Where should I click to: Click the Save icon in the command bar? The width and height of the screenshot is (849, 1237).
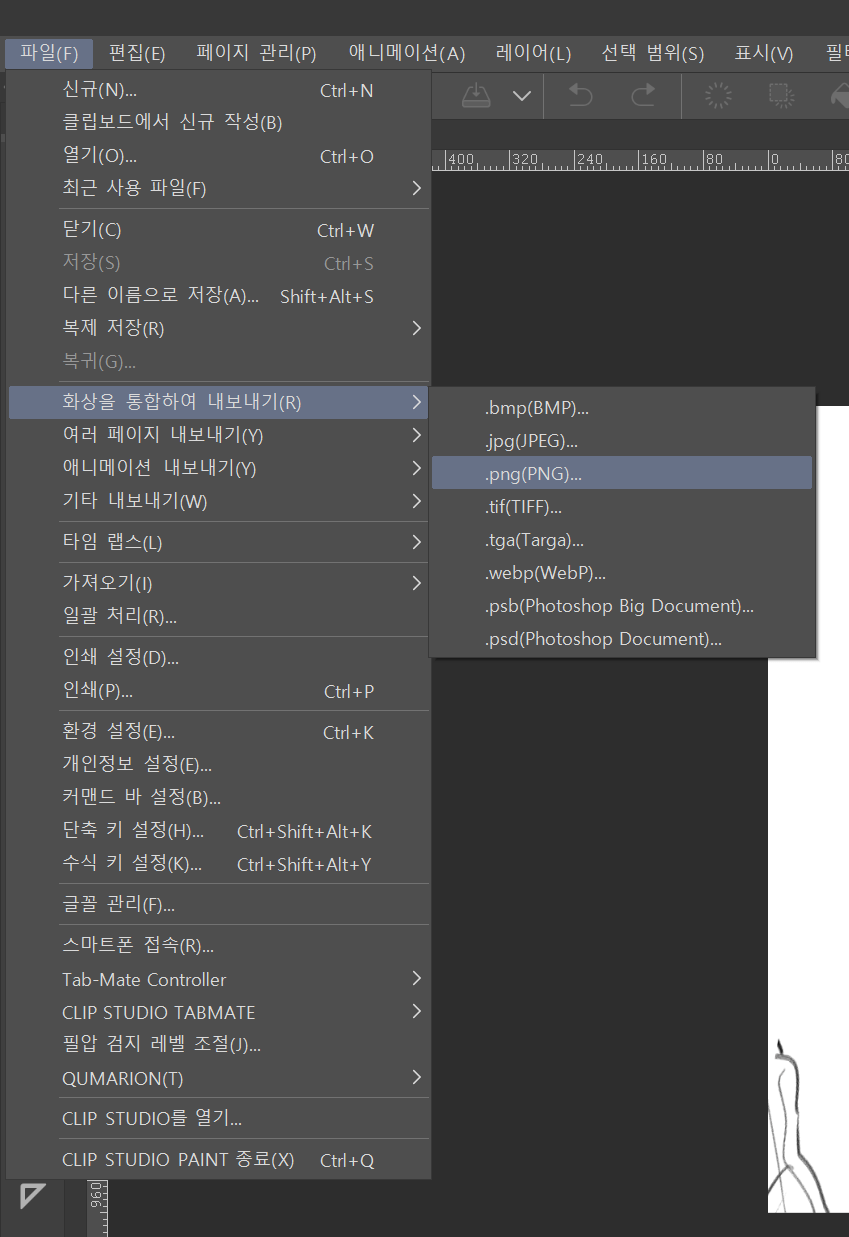477,96
